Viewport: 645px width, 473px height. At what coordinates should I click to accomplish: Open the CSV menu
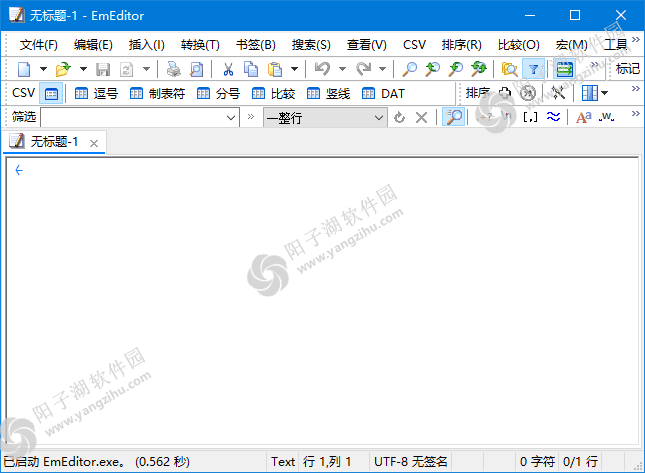coord(414,44)
